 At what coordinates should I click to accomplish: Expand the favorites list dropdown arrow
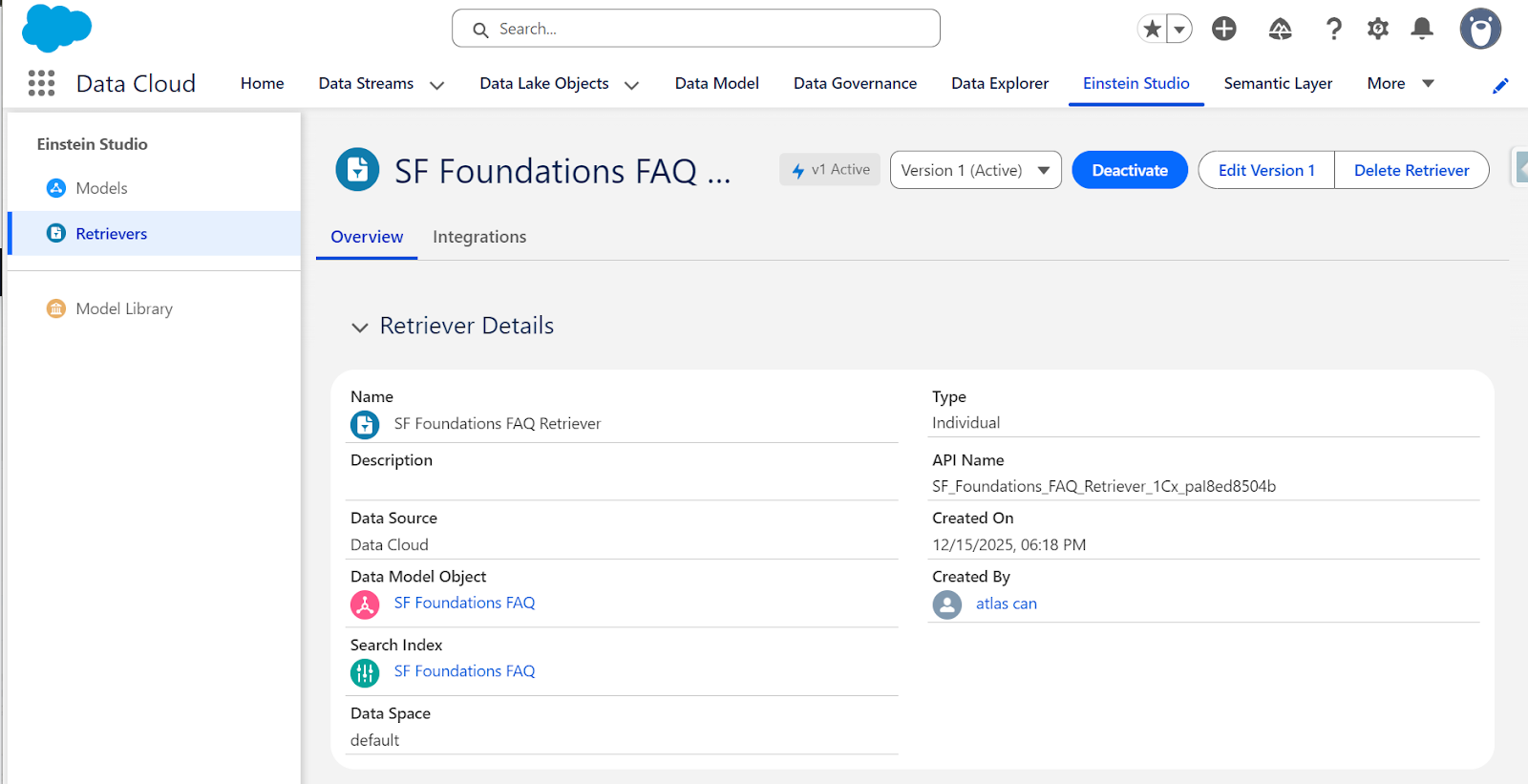pyautogui.click(x=1180, y=30)
